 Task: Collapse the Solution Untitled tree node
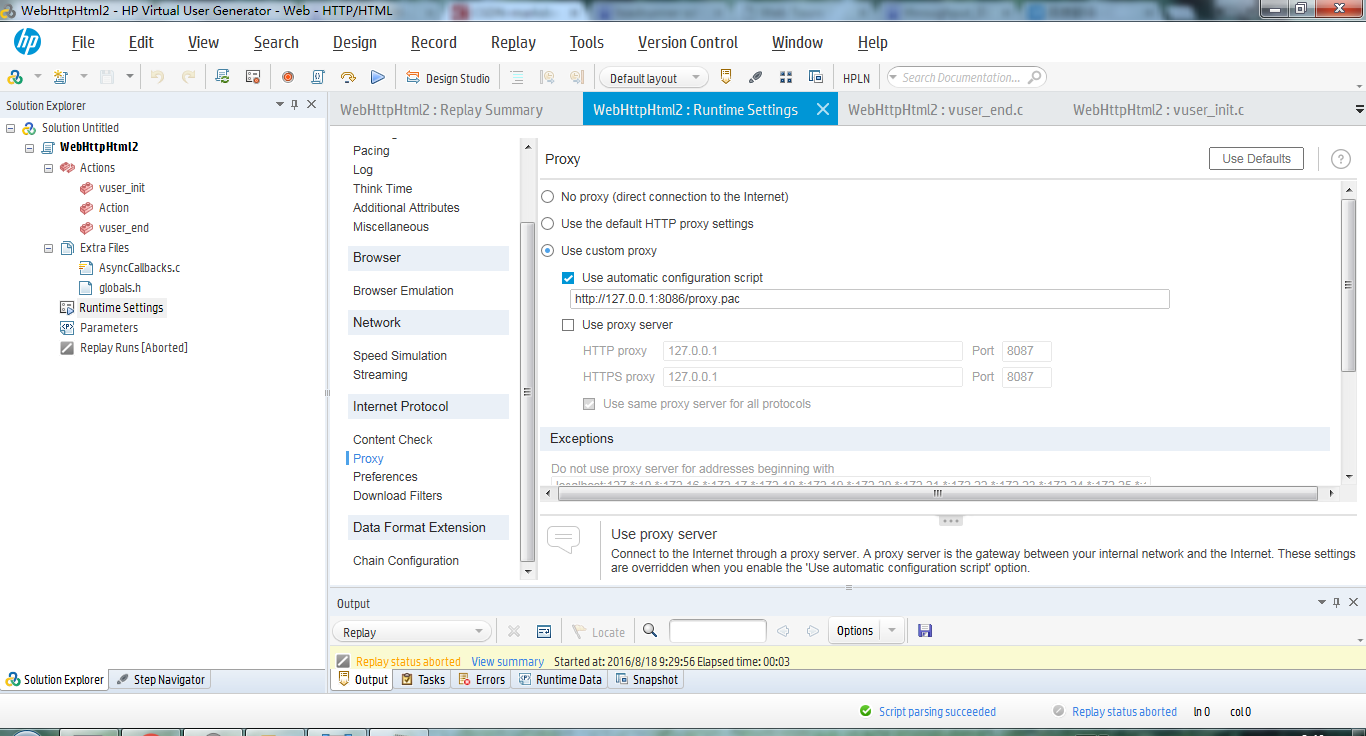(11, 128)
